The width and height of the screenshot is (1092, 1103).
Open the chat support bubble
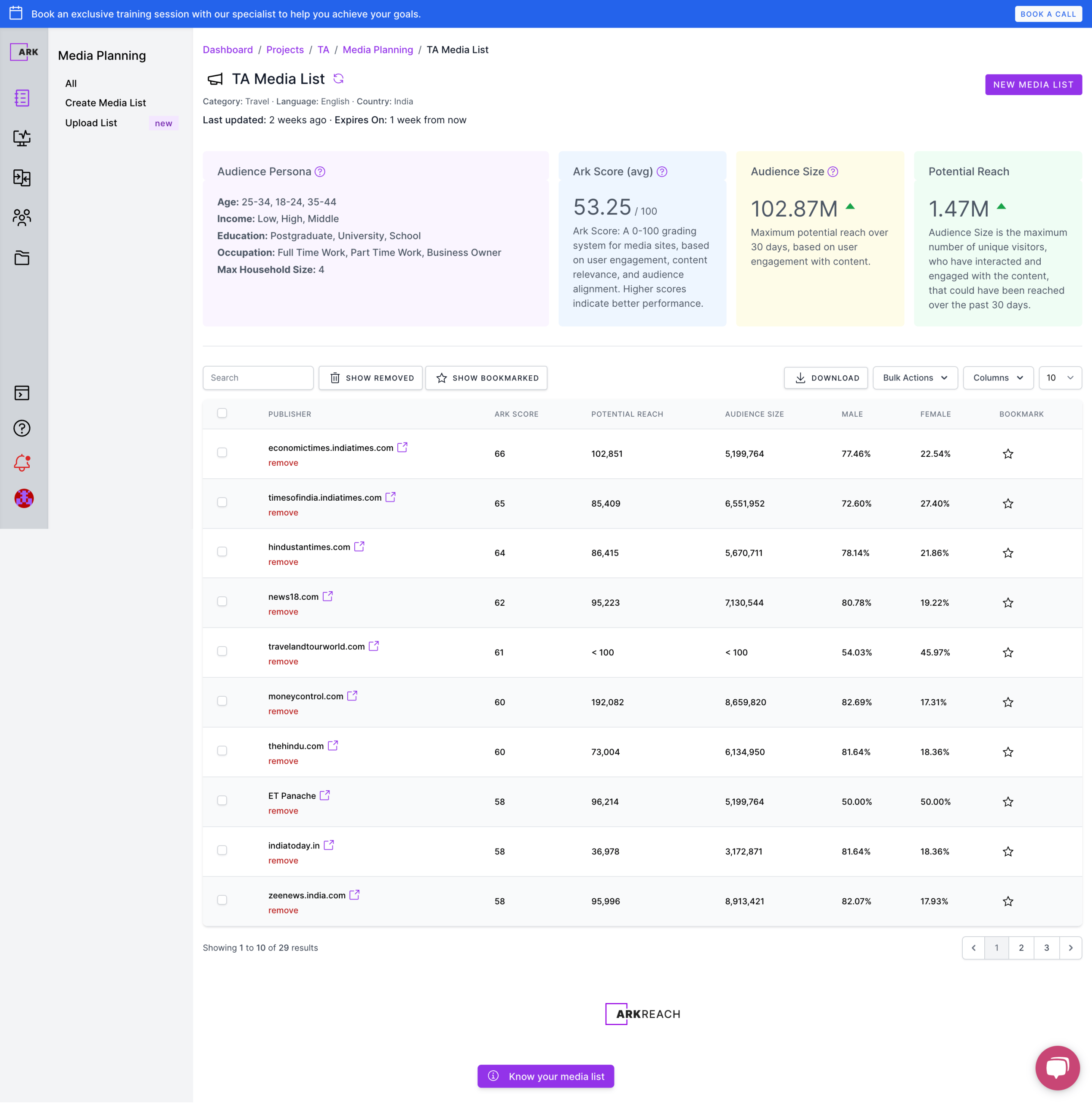coord(1057,1068)
